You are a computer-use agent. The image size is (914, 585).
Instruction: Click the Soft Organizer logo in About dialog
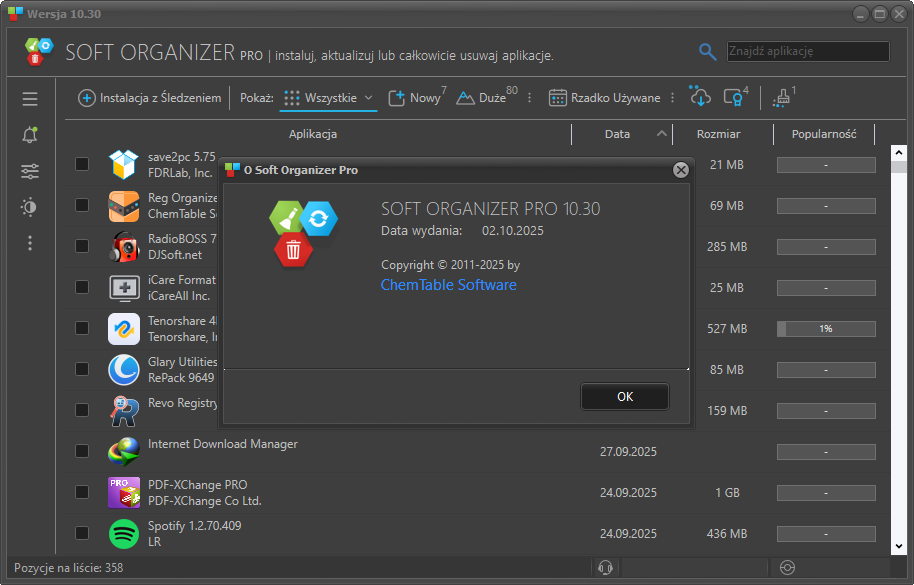[x=303, y=233]
